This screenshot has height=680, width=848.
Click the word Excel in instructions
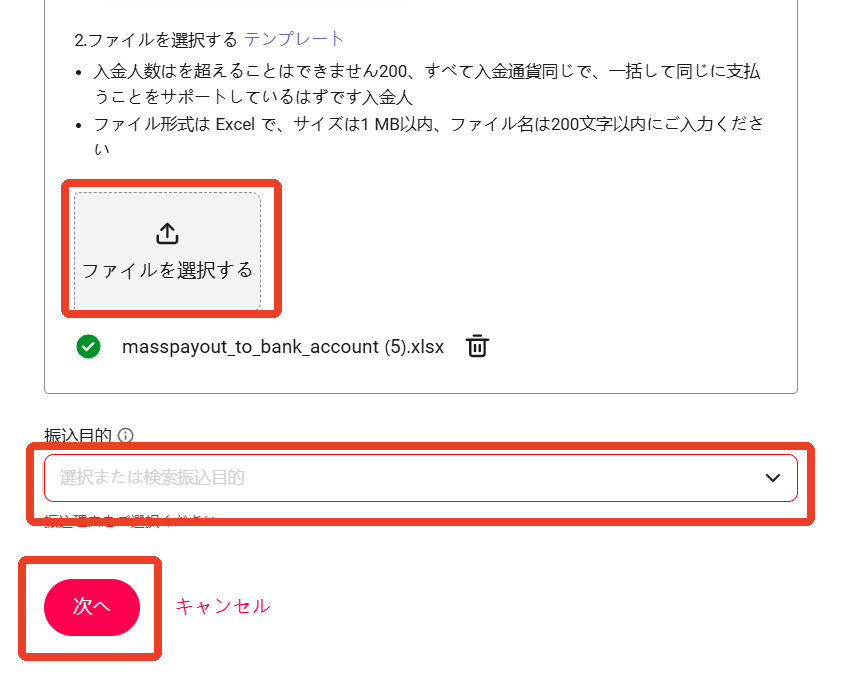pos(235,124)
